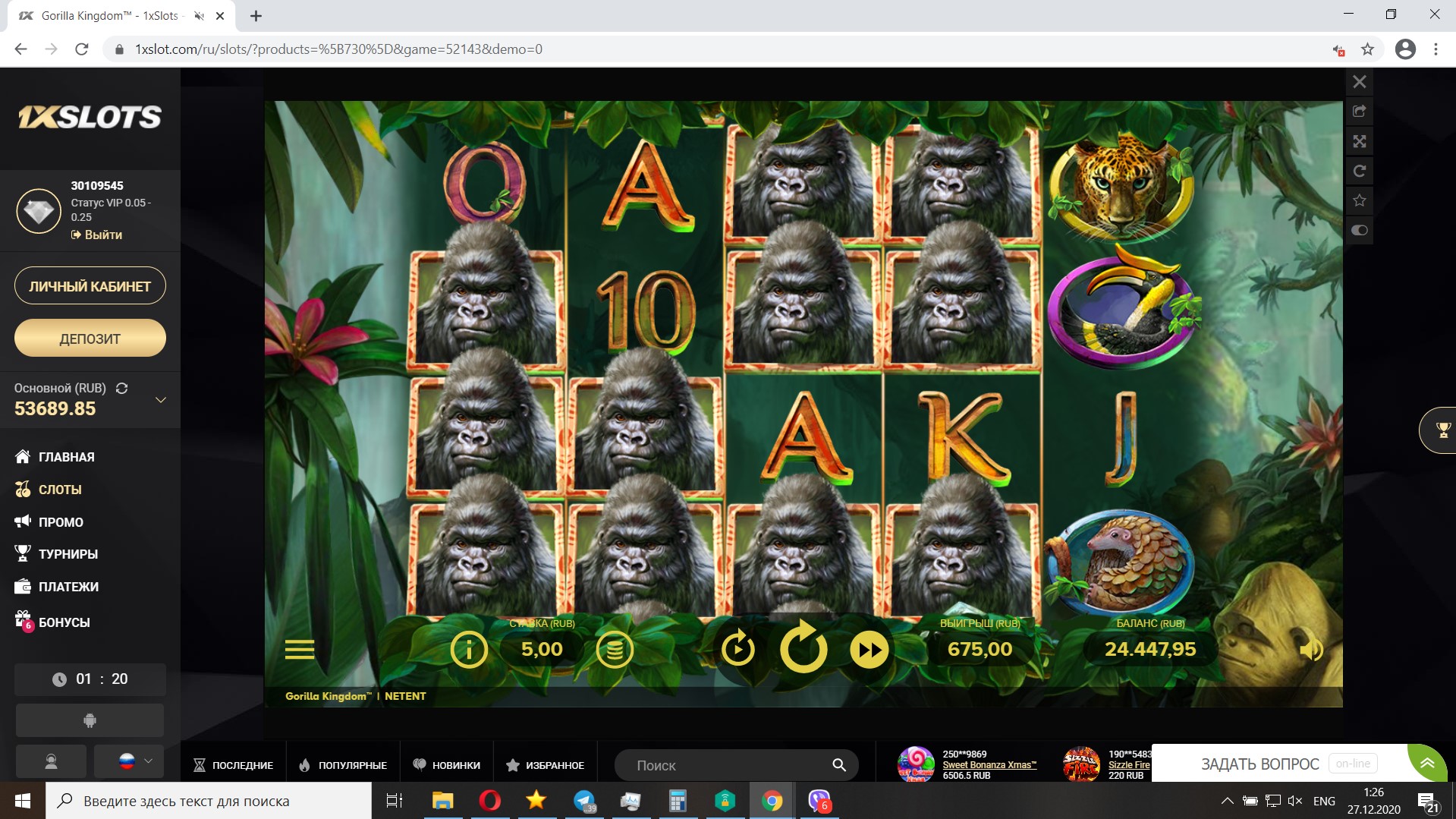Image resolution: width=1456 pixels, height=819 pixels.
Task: Open the СЛОТЫ menu item
Action: [x=60, y=490]
